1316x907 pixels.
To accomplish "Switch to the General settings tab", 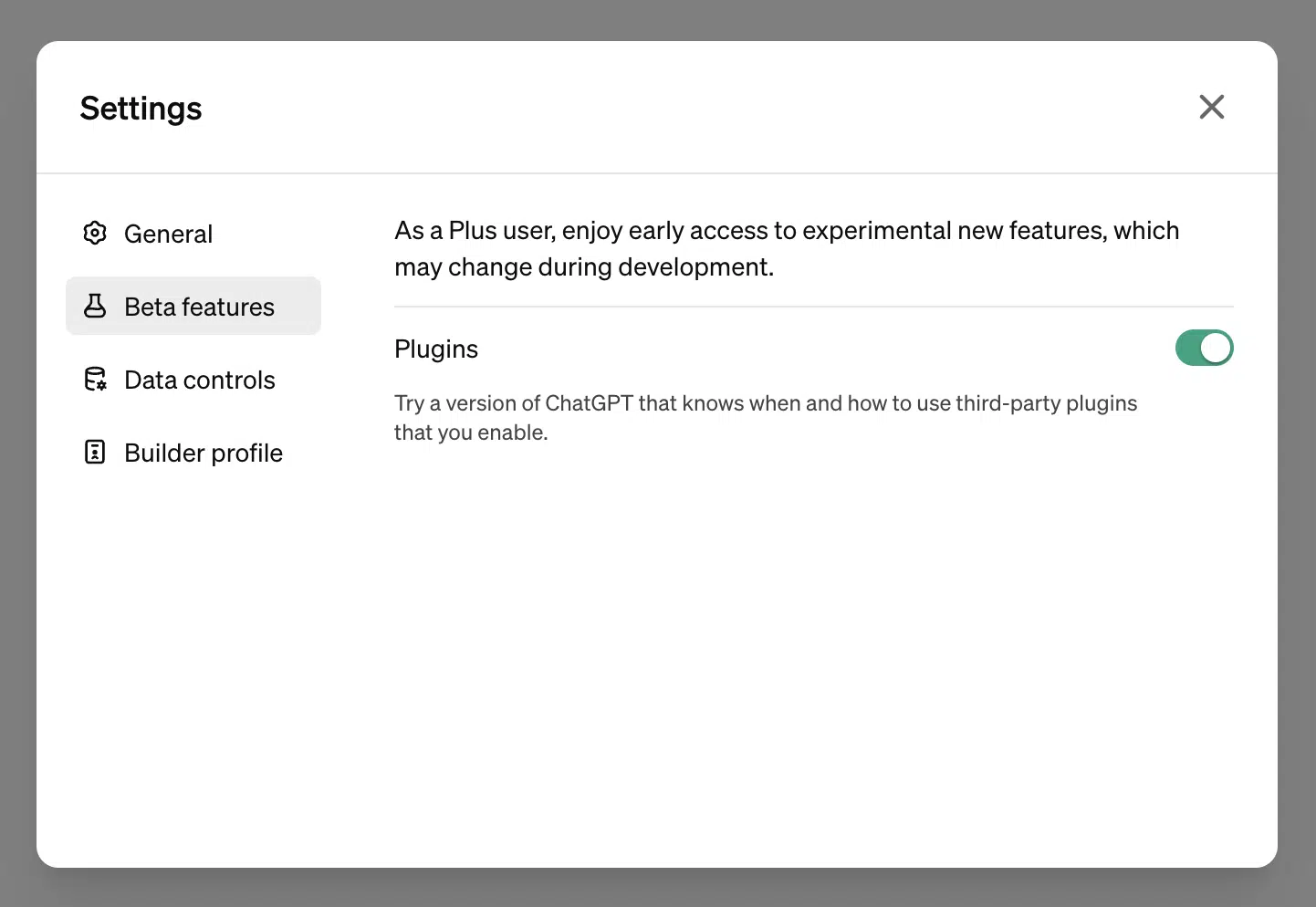I will 168,234.
